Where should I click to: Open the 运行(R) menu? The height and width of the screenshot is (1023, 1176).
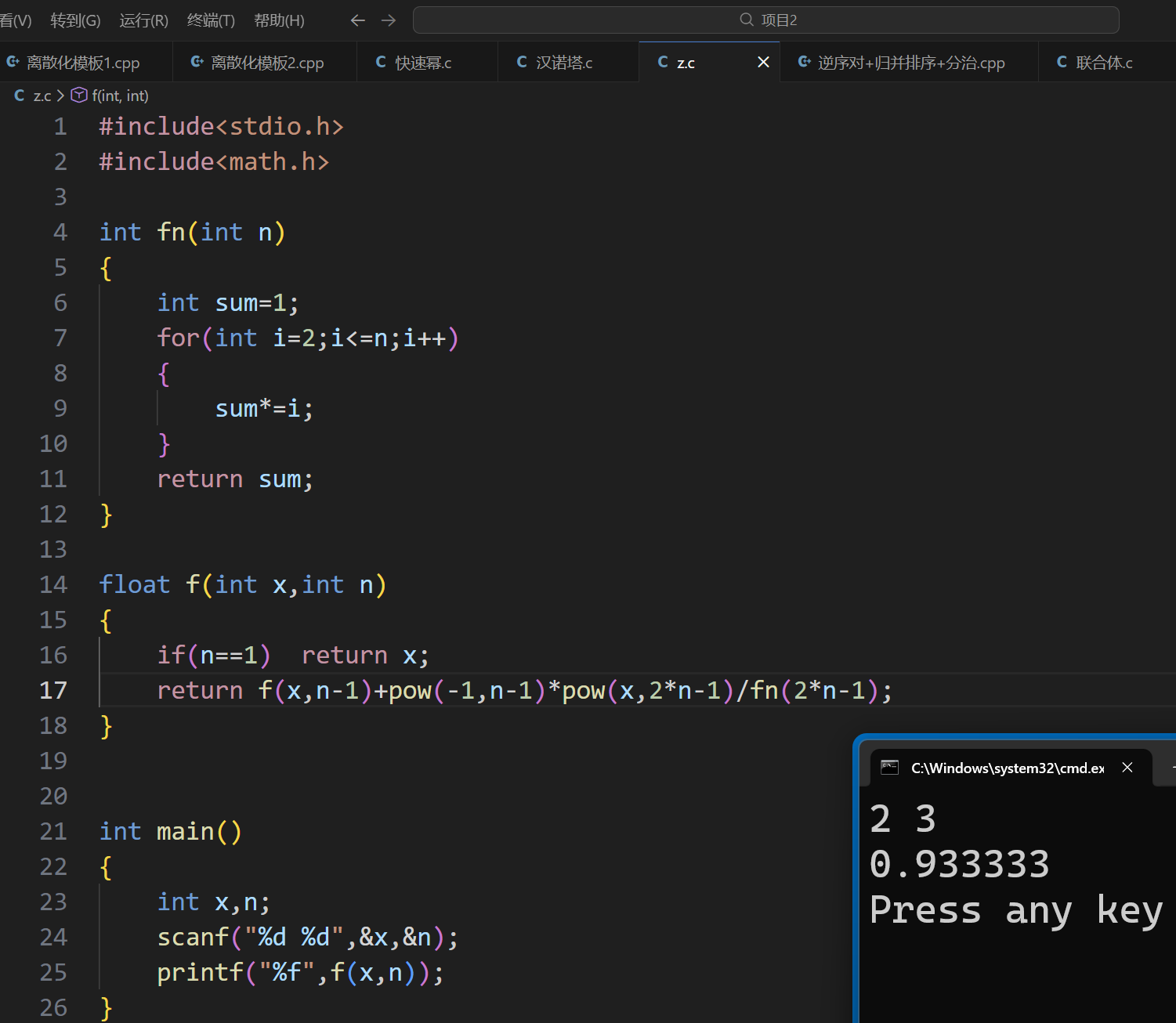[x=143, y=20]
